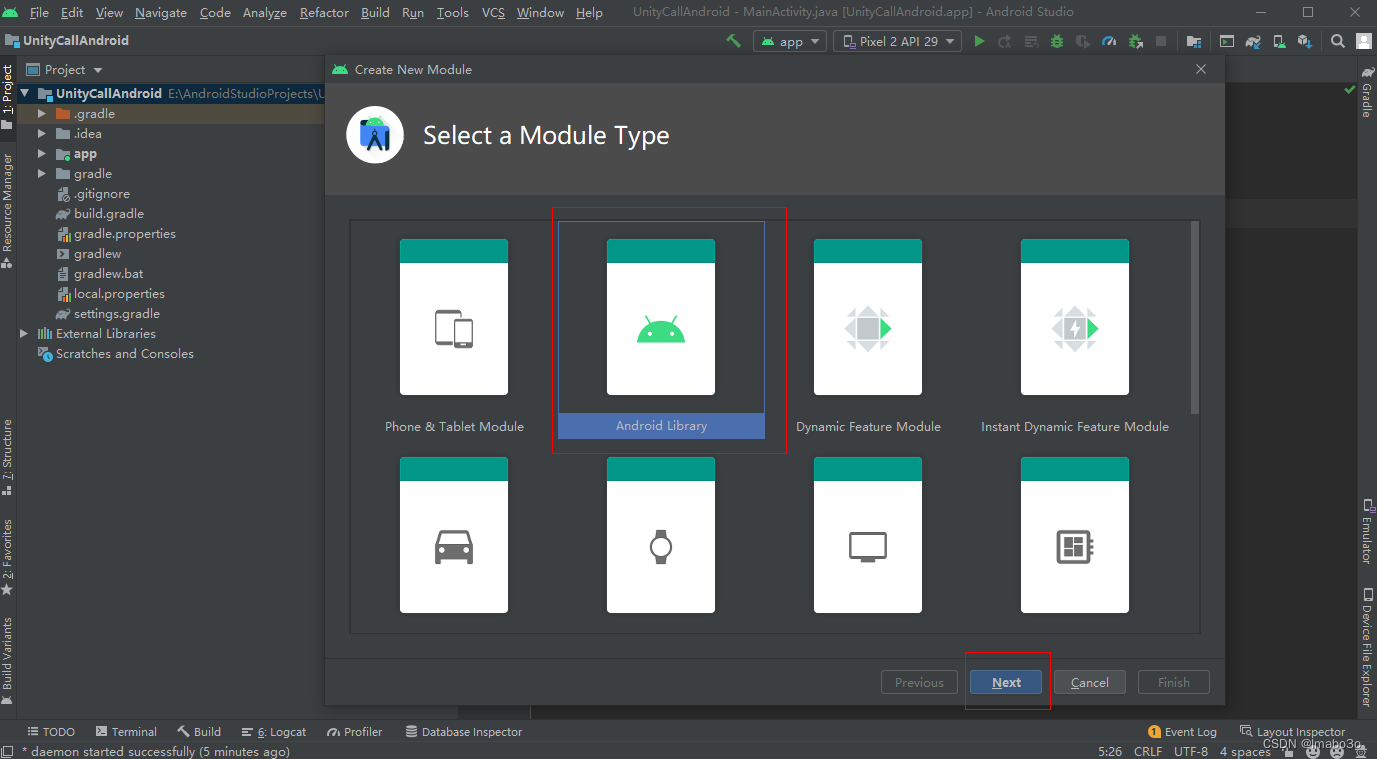Click the user avatar icon in toolbar
The width and height of the screenshot is (1377, 759).
(x=1364, y=41)
